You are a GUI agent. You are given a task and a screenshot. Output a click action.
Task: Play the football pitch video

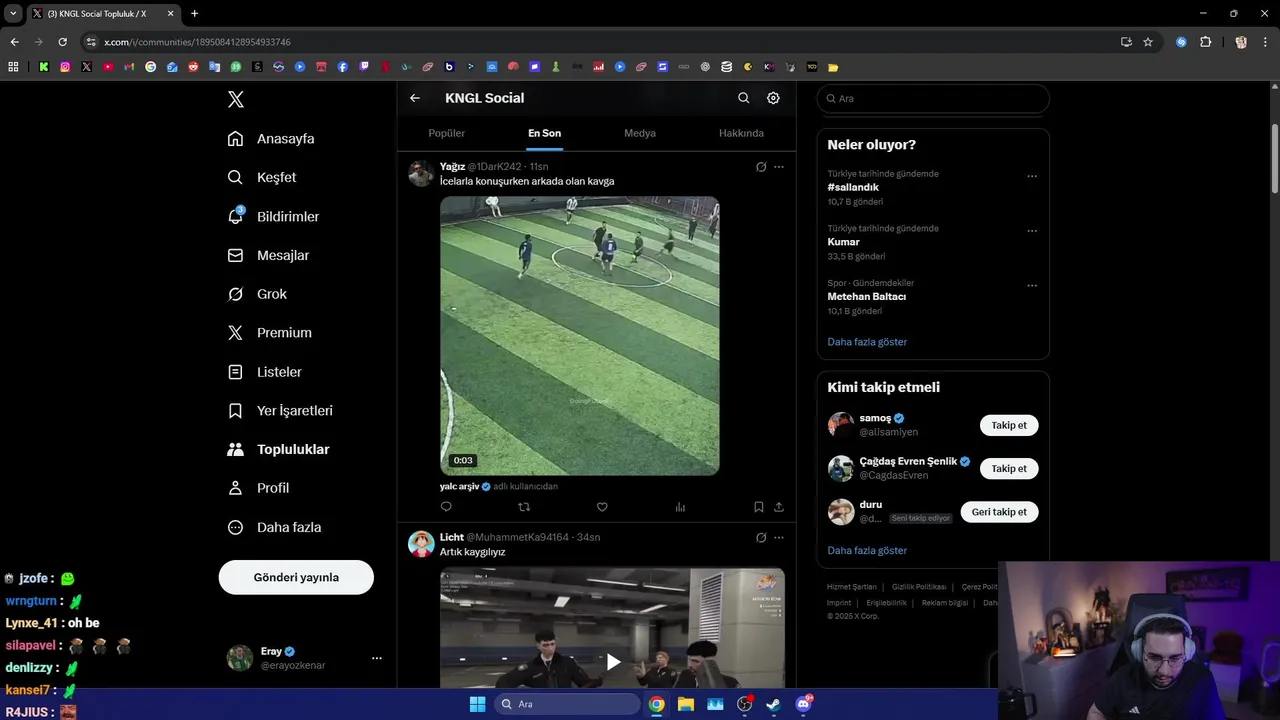point(580,336)
